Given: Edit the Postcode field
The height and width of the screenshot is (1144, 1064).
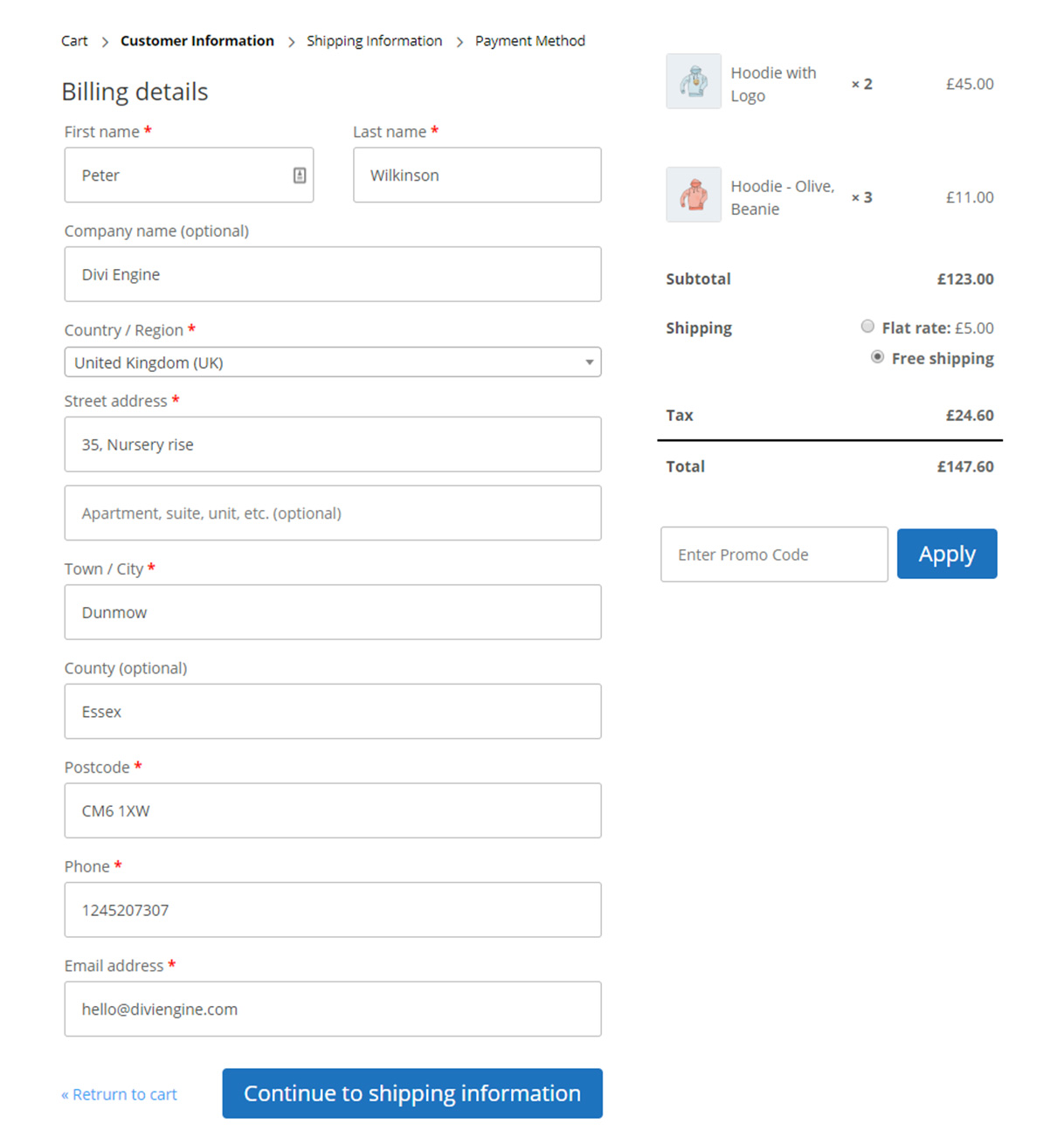Looking at the screenshot, I should 332,811.
